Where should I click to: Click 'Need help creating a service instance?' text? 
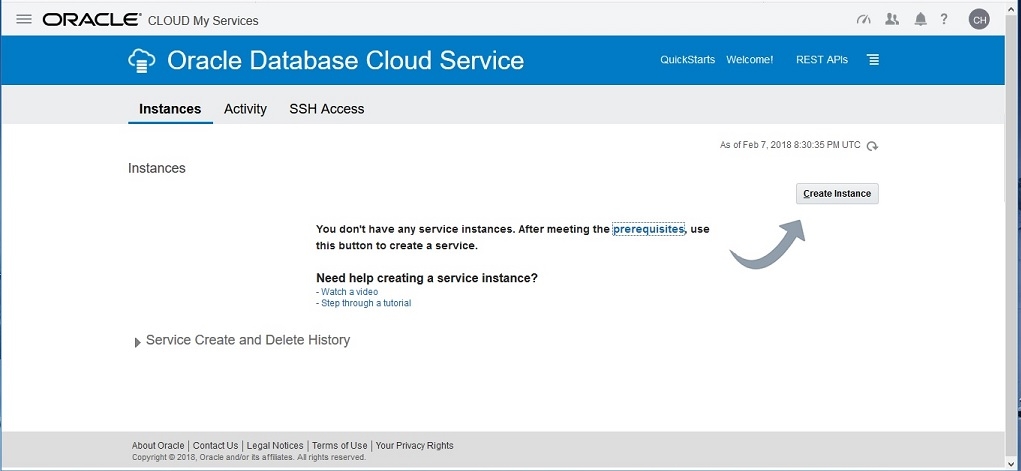click(427, 278)
